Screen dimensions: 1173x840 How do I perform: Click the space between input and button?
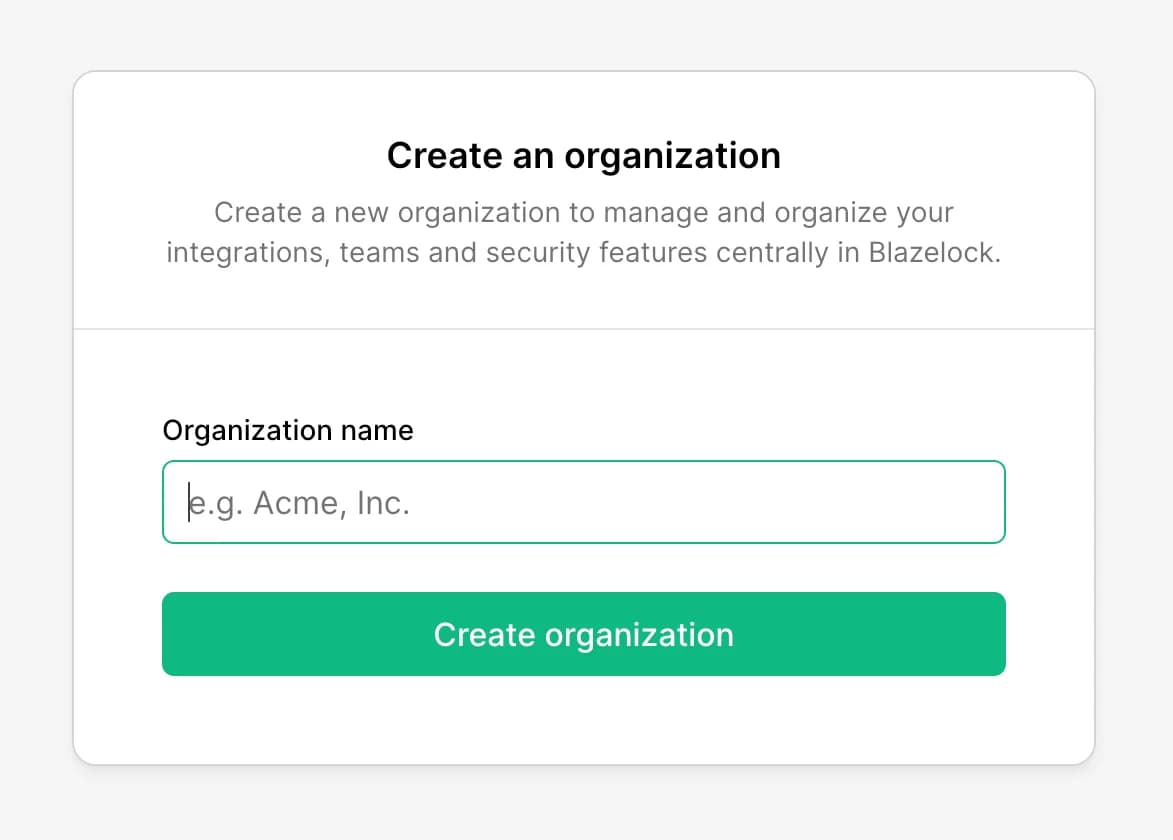coord(584,568)
